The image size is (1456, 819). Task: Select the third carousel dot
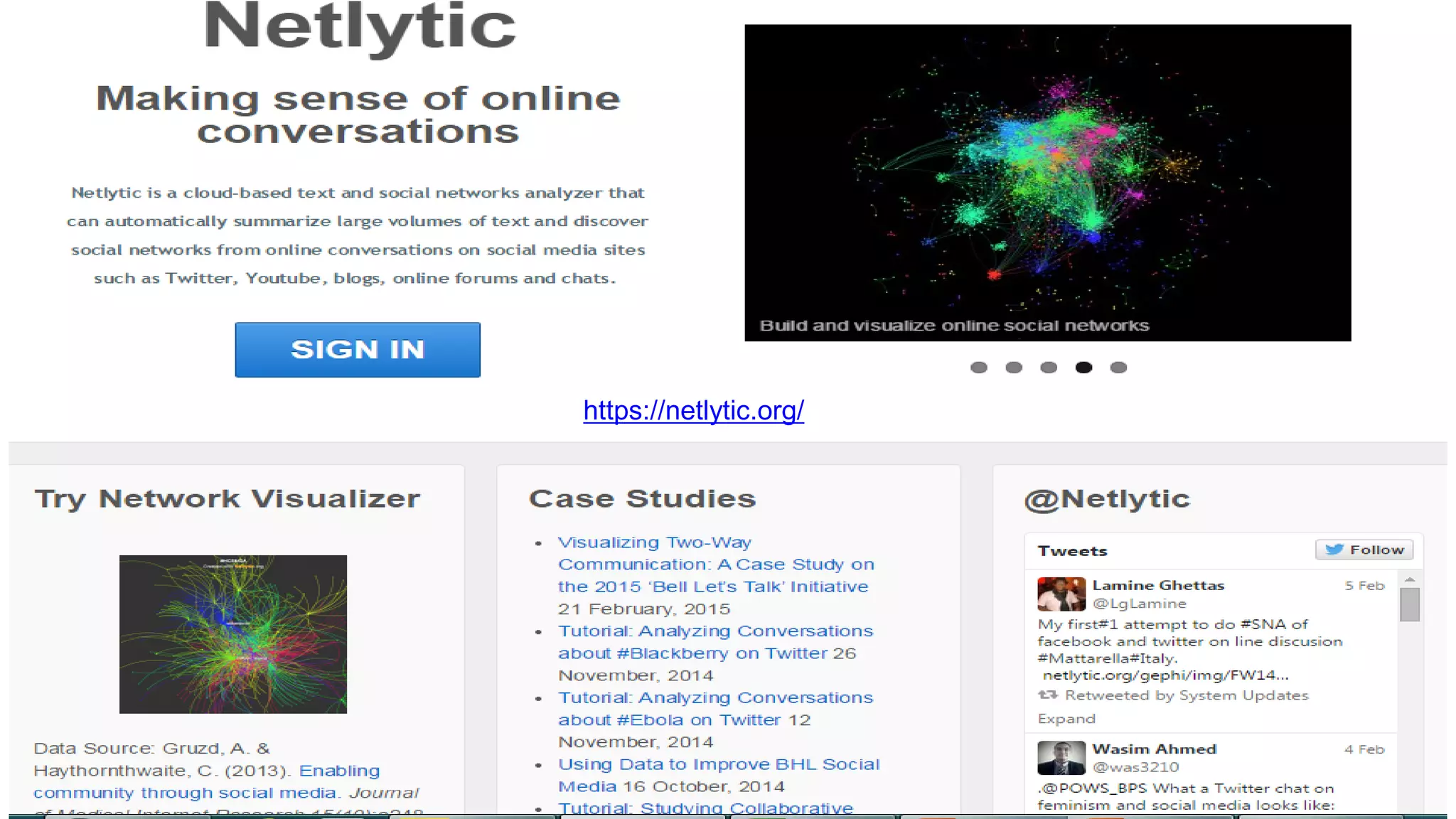(x=1049, y=368)
